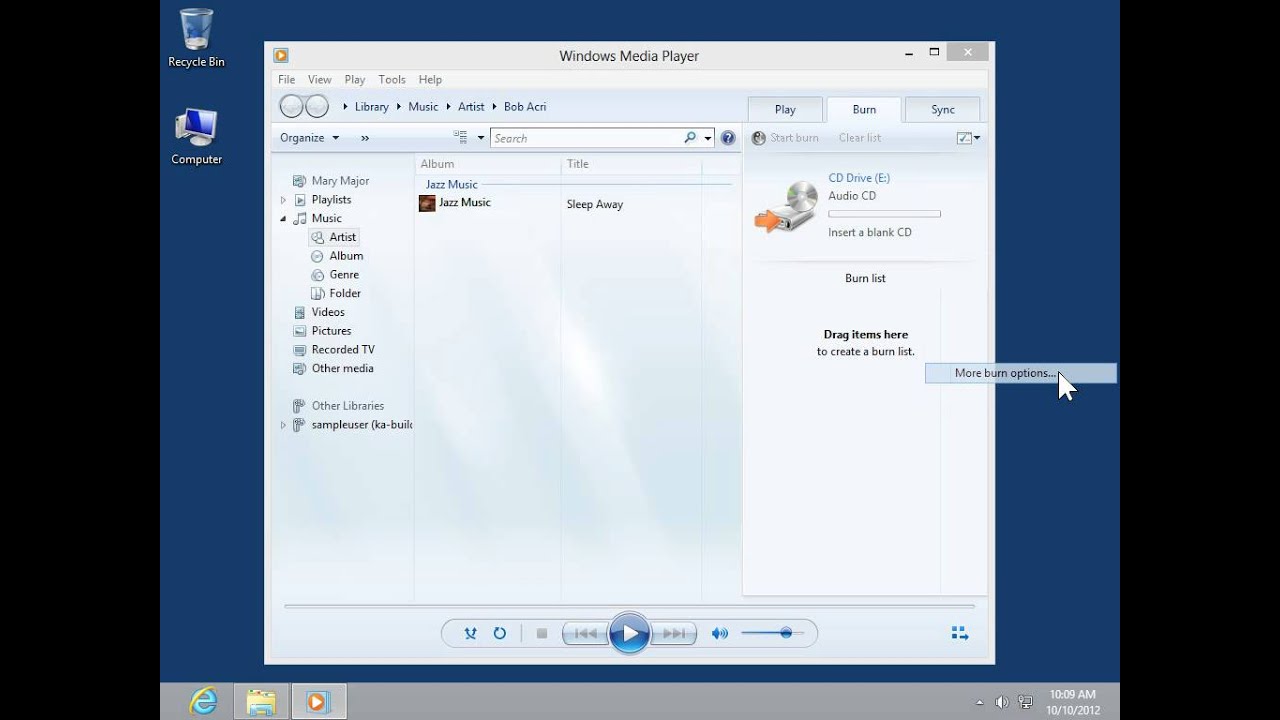This screenshot has width=1280, height=720.
Task: Click the seek bar track
Action: point(629,606)
